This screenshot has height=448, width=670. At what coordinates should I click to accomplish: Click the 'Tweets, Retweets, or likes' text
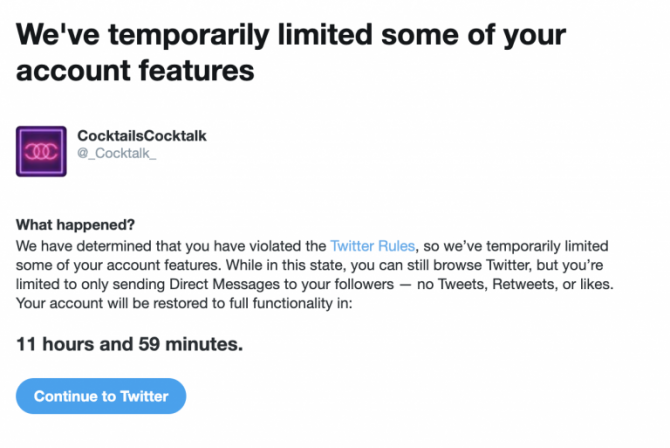(518, 284)
